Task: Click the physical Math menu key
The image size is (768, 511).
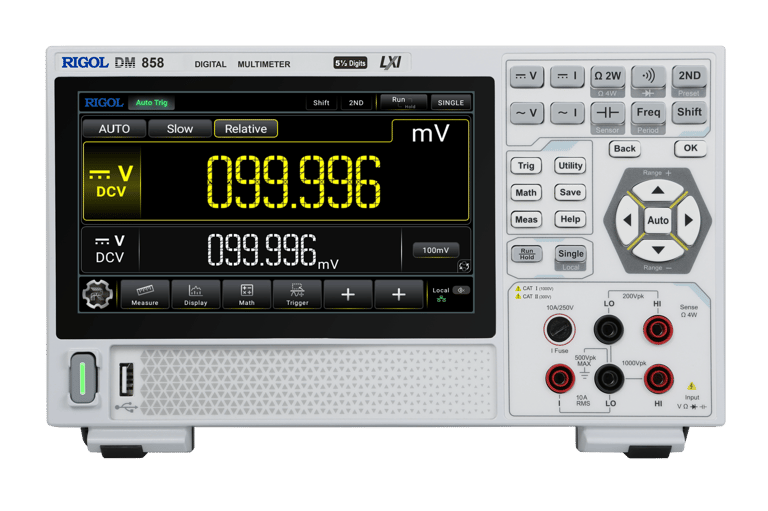Action: pyautogui.click(x=526, y=193)
